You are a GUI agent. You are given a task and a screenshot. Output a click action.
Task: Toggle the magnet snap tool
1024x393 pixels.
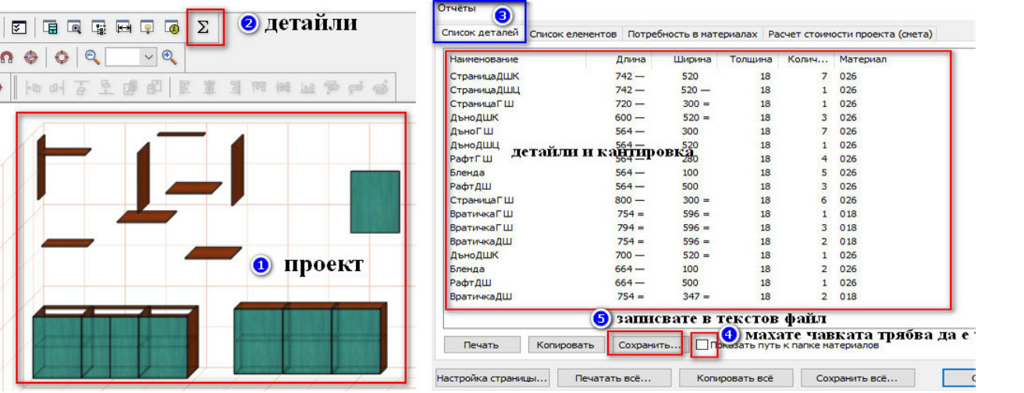point(7,57)
